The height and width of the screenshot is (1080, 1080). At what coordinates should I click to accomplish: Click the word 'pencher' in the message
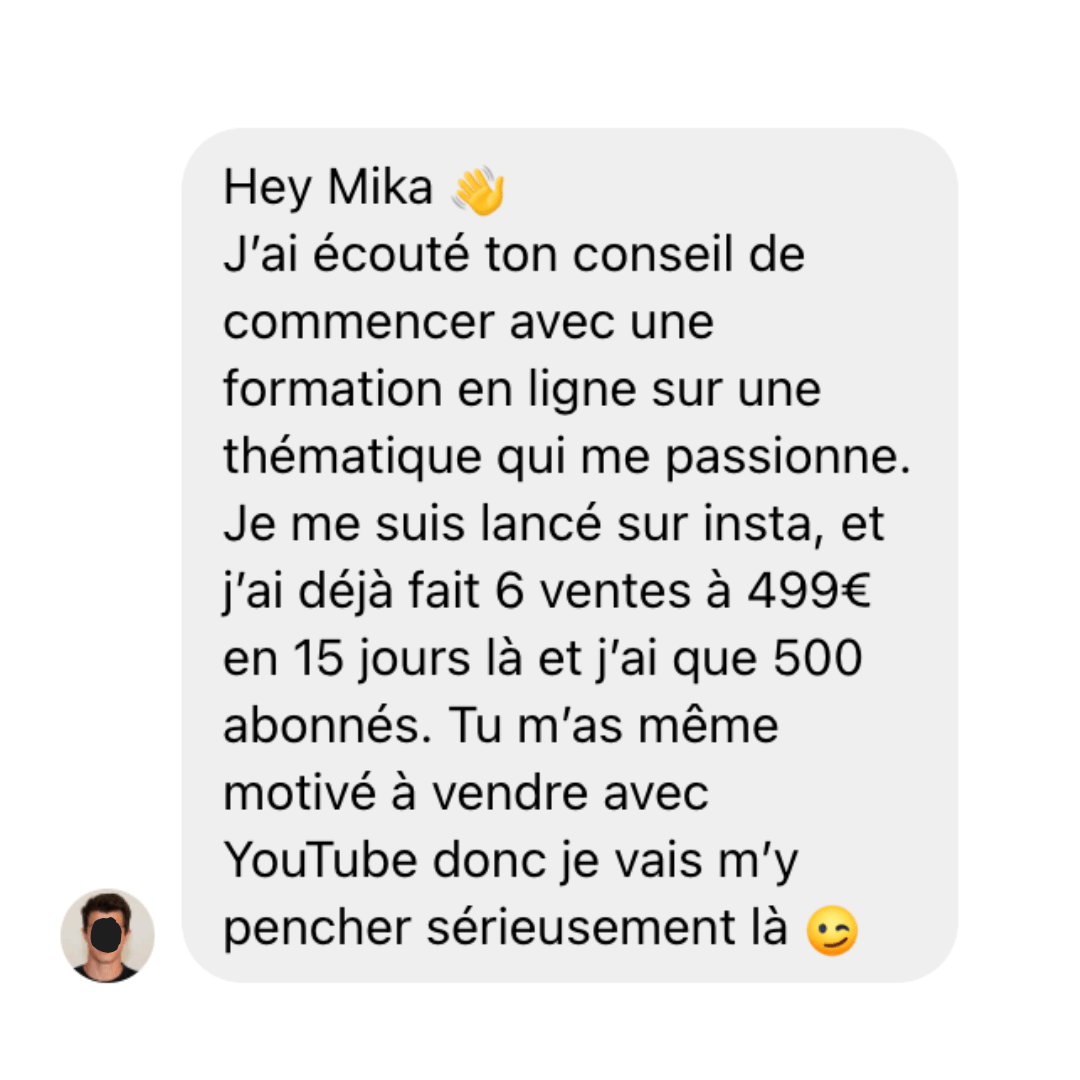pos(317,931)
